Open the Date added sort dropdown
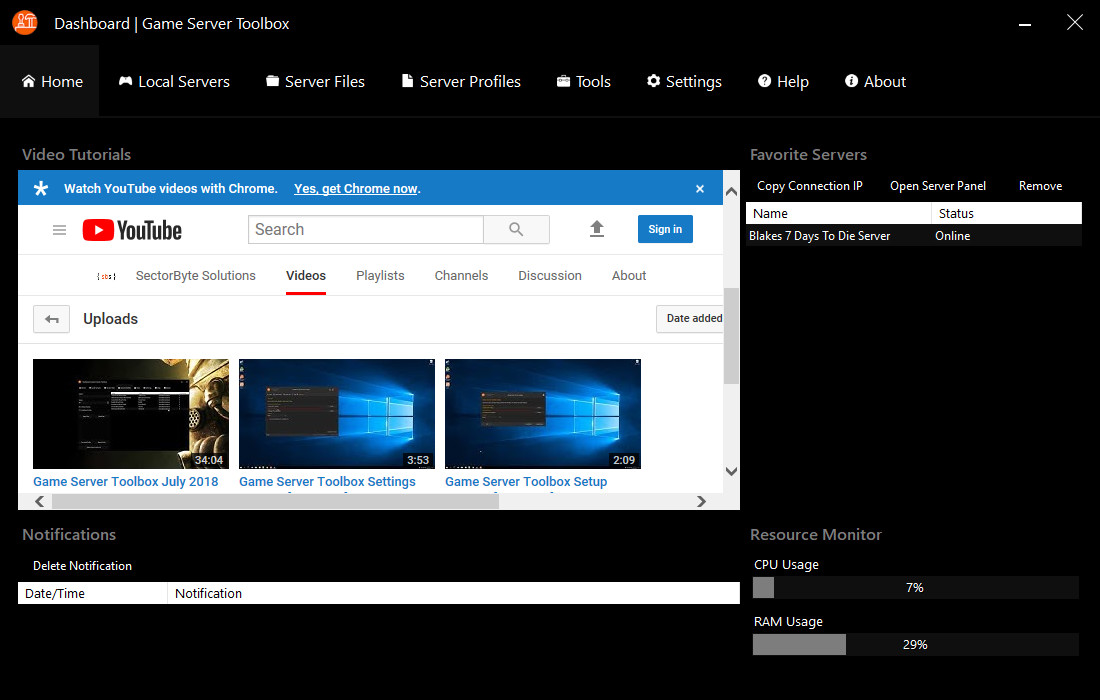Screen dimensions: 1100x700 692,318
